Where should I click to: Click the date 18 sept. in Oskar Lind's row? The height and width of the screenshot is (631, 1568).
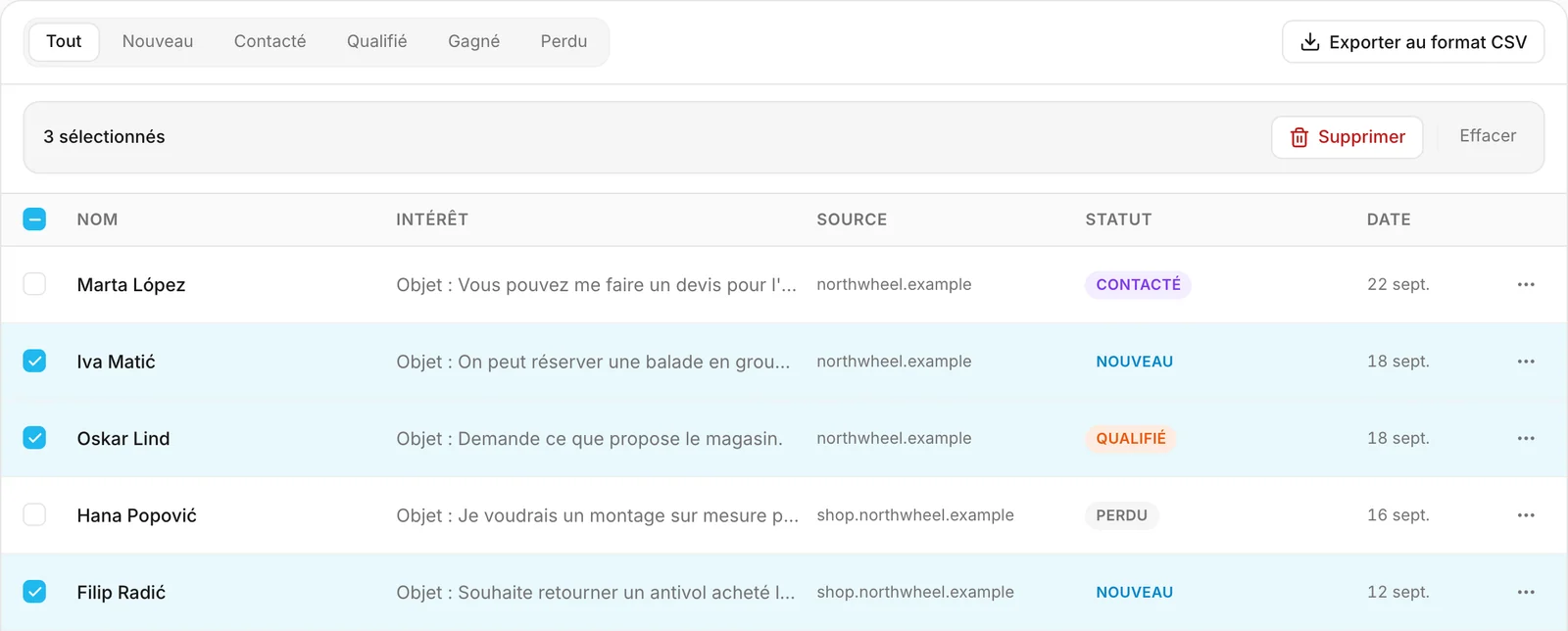pos(1398,438)
